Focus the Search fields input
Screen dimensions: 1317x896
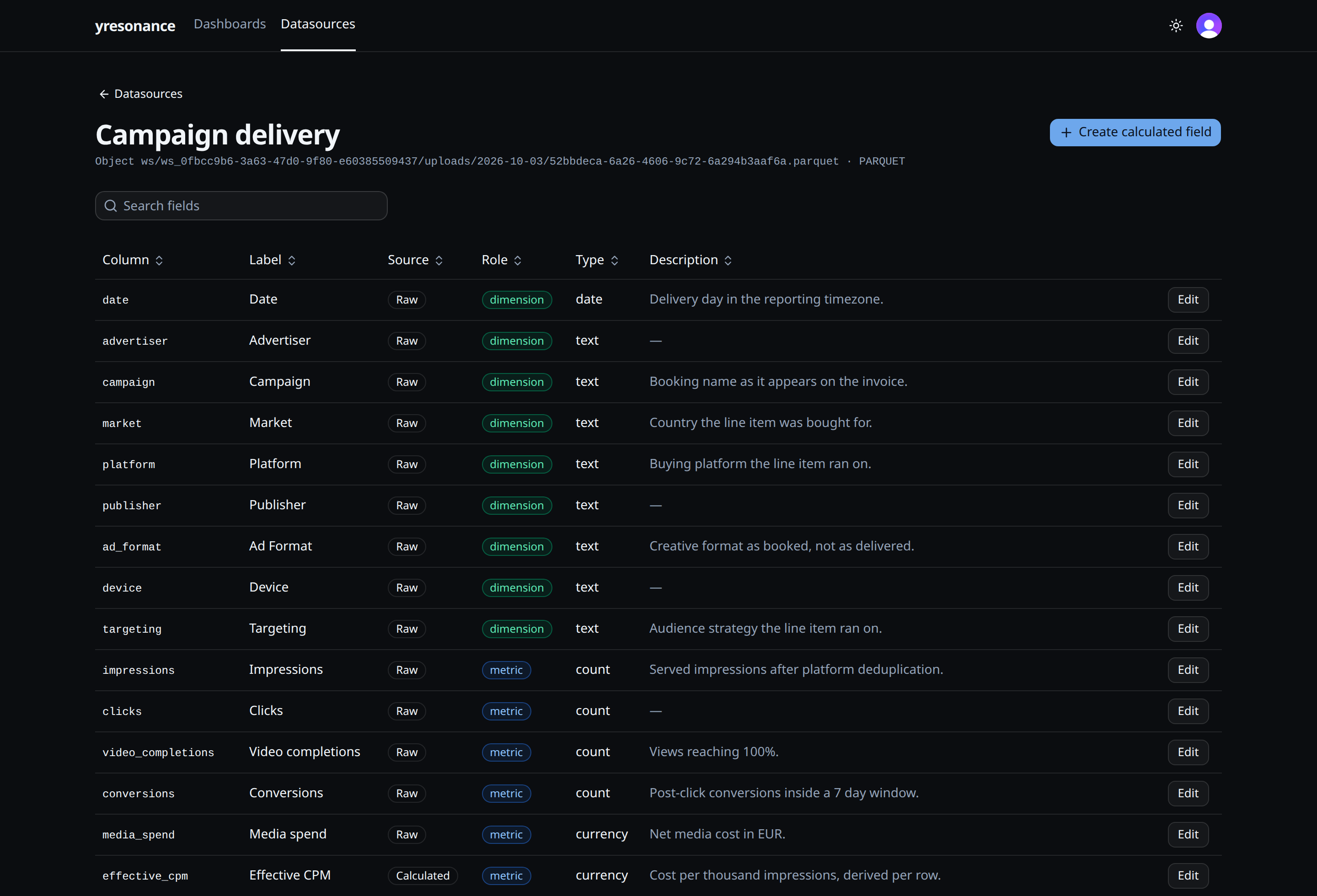pyautogui.click(x=241, y=206)
